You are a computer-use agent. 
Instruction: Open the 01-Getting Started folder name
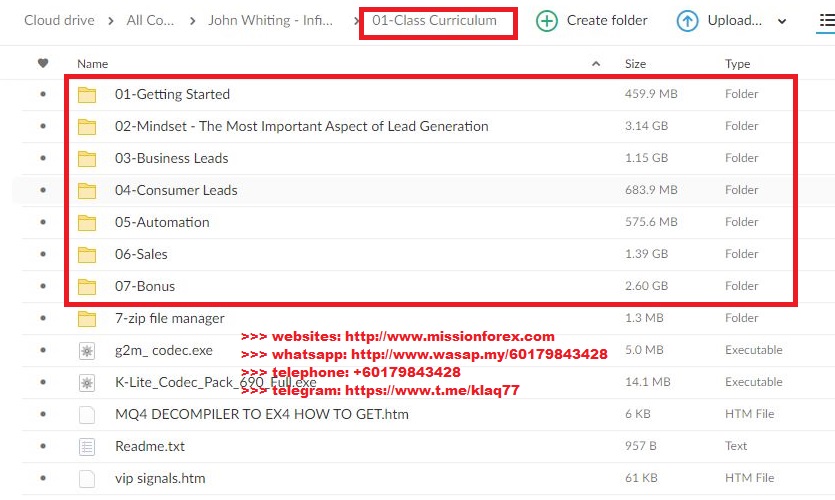173,94
